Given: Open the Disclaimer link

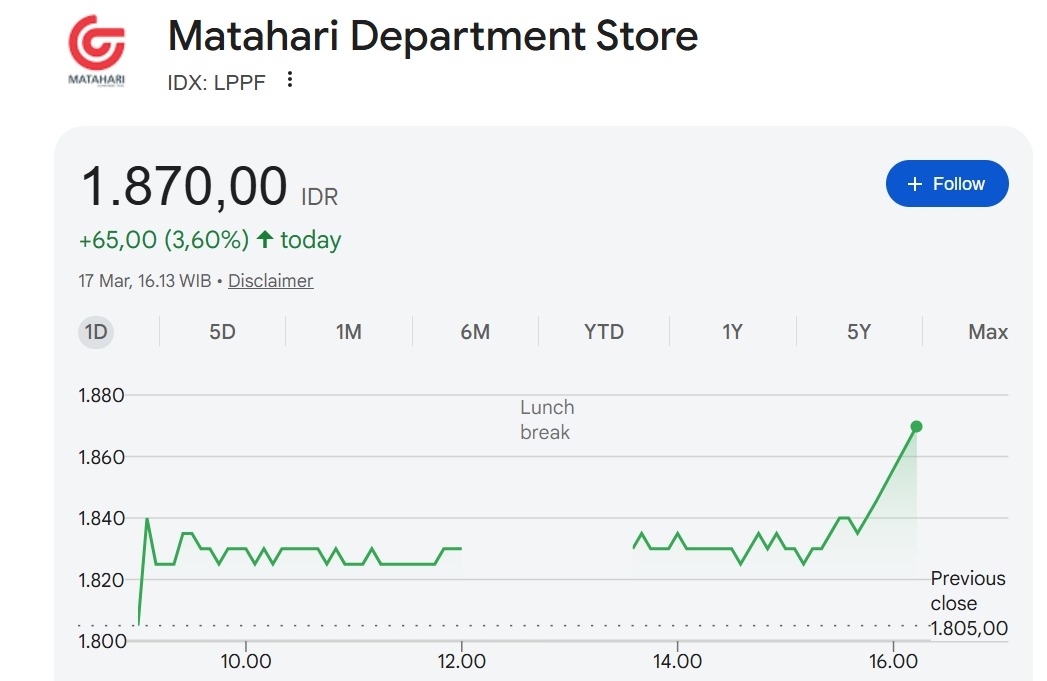Looking at the screenshot, I should (270, 281).
